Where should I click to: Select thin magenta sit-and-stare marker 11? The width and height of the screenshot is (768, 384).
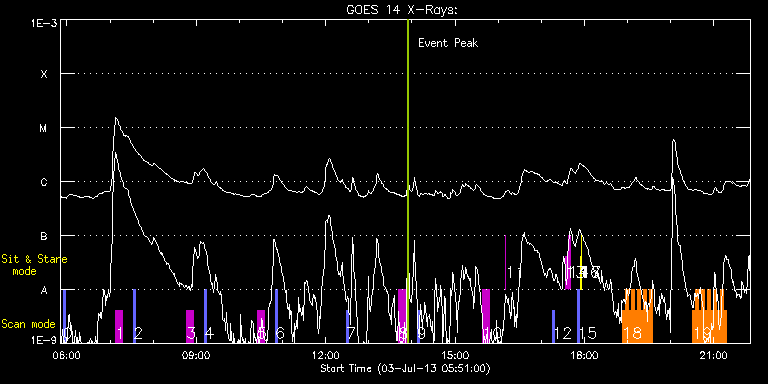[505, 263]
